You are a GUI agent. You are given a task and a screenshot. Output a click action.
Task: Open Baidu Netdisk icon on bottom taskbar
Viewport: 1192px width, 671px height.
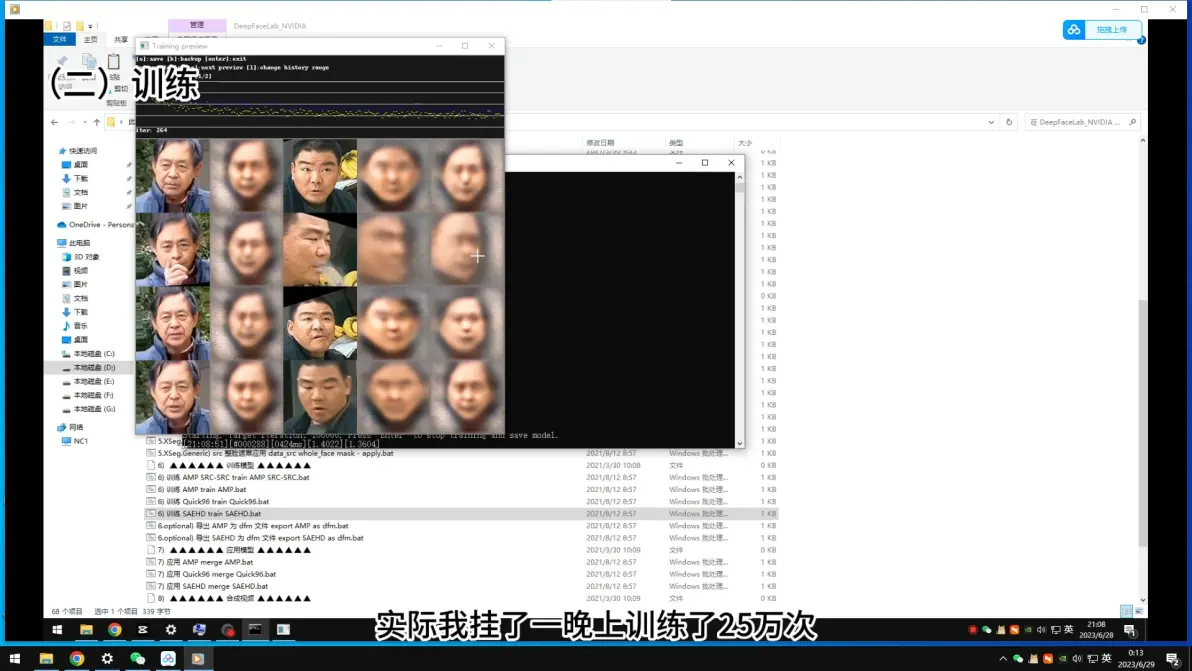coord(168,659)
